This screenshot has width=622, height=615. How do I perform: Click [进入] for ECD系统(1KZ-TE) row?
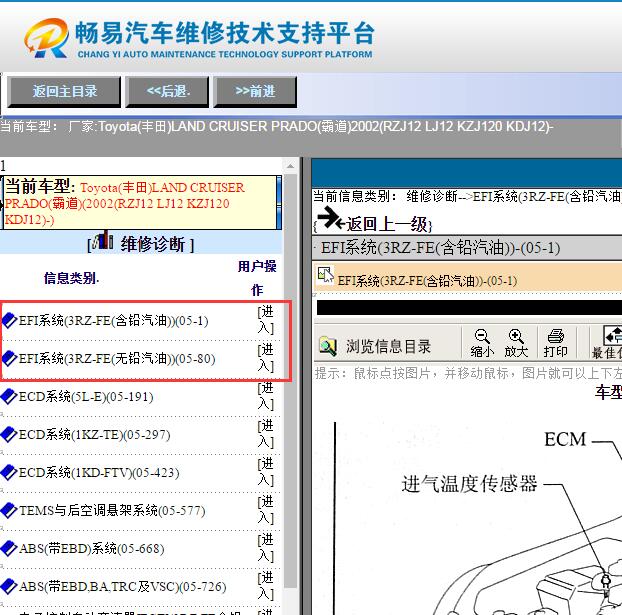coord(265,434)
